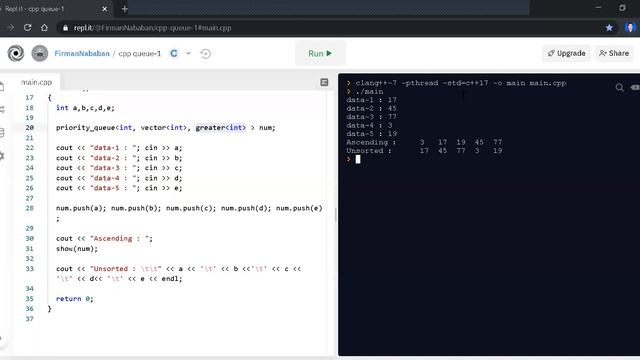Open the settings gear sidebar icon
Viewport: 640px width, 360px height.
pos(2,156)
